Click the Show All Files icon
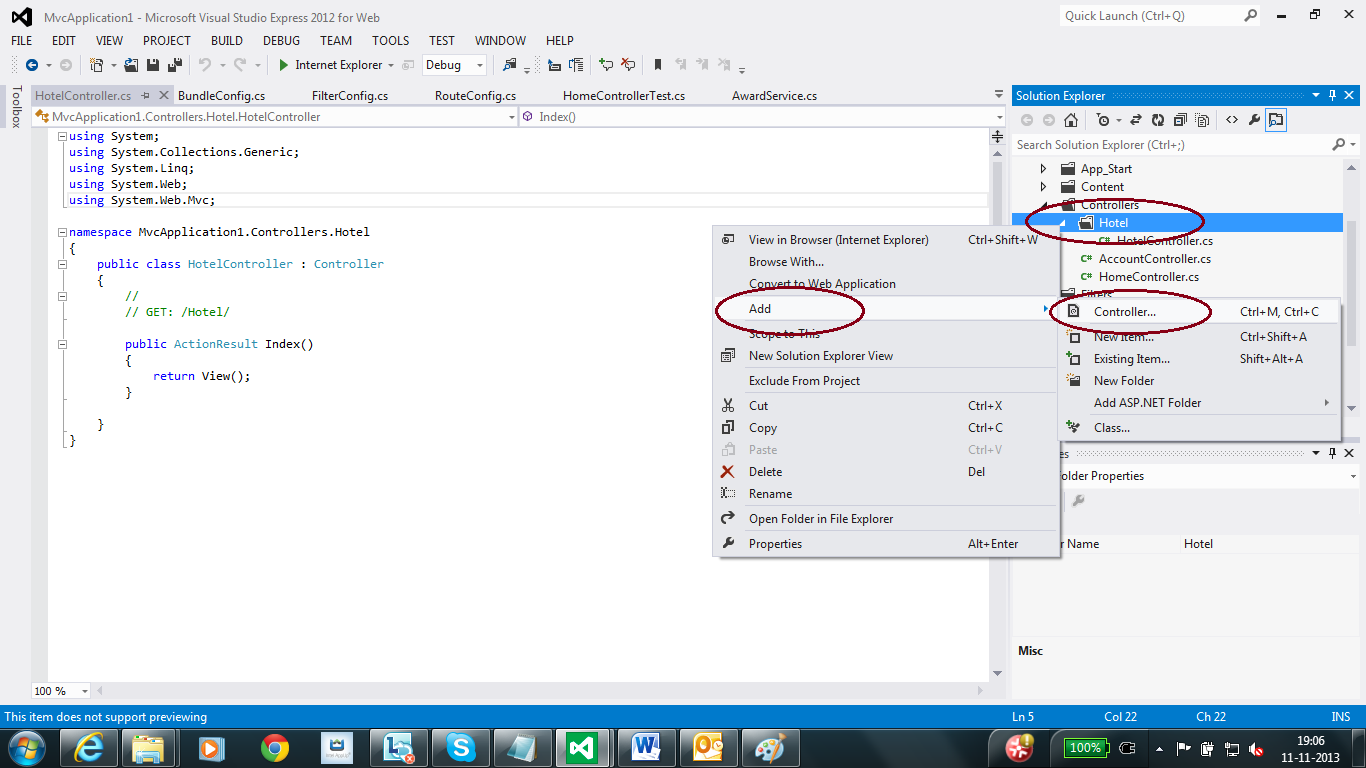Viewport: 1366px width, 768px height. 1202,120
